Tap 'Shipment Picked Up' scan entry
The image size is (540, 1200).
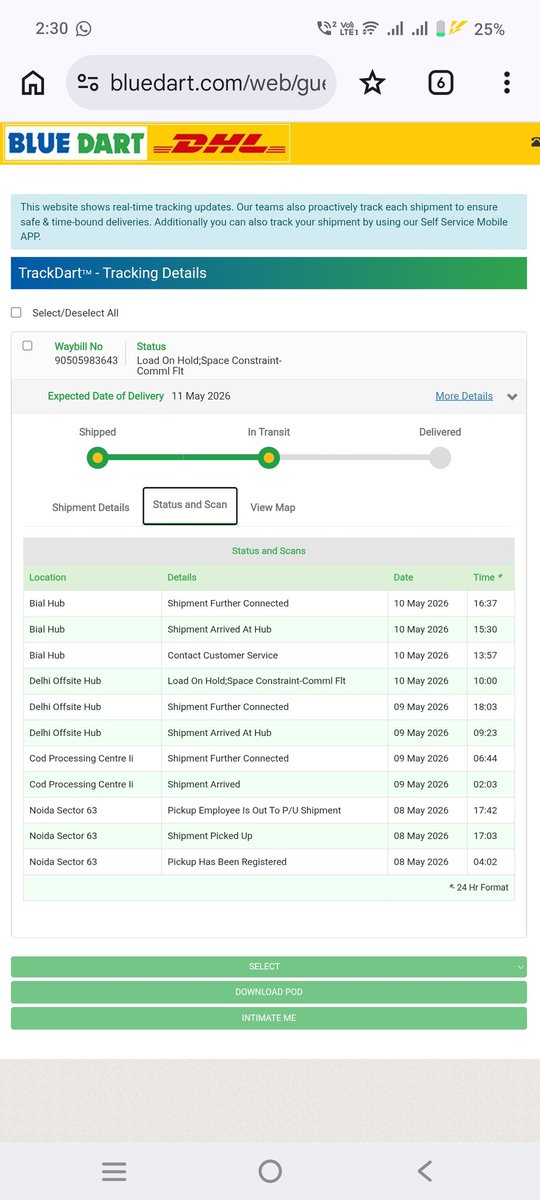click(x=210, y=836)
